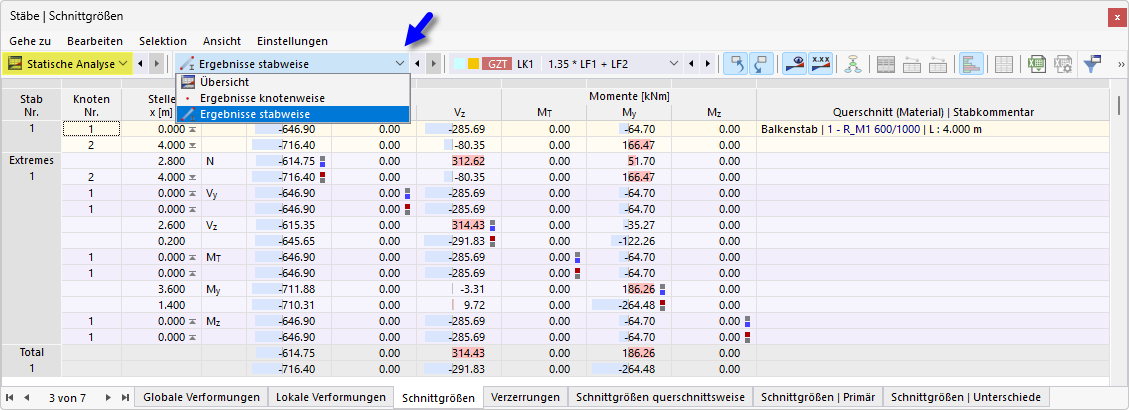Screen dimensions: 1129x410
Task: Open the Ansicht menu
Action: click(222, 41)
